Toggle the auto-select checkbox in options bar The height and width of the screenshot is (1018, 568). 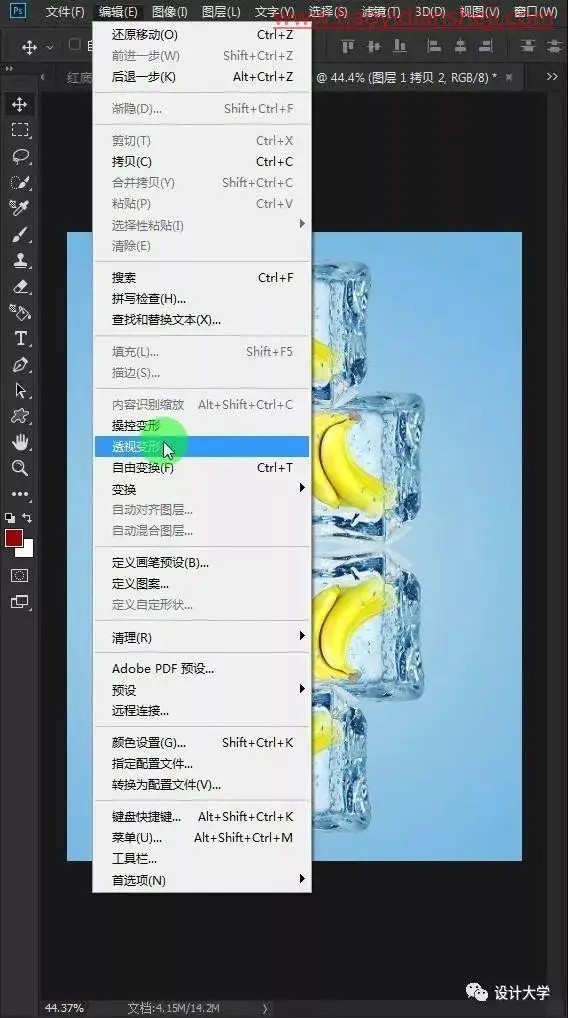pos(74,44)
